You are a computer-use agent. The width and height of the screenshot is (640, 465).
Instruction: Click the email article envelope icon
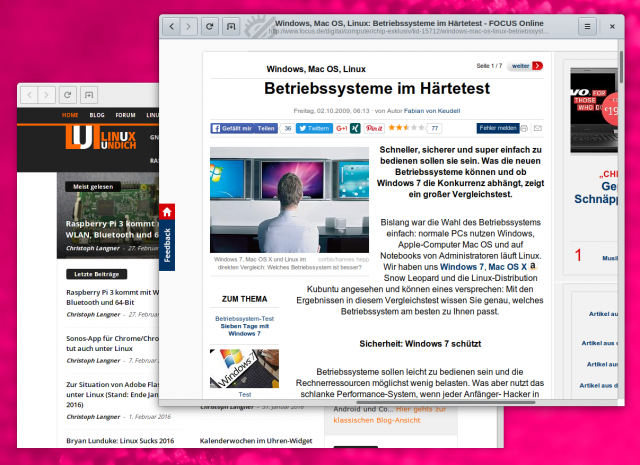pos(538,128)
